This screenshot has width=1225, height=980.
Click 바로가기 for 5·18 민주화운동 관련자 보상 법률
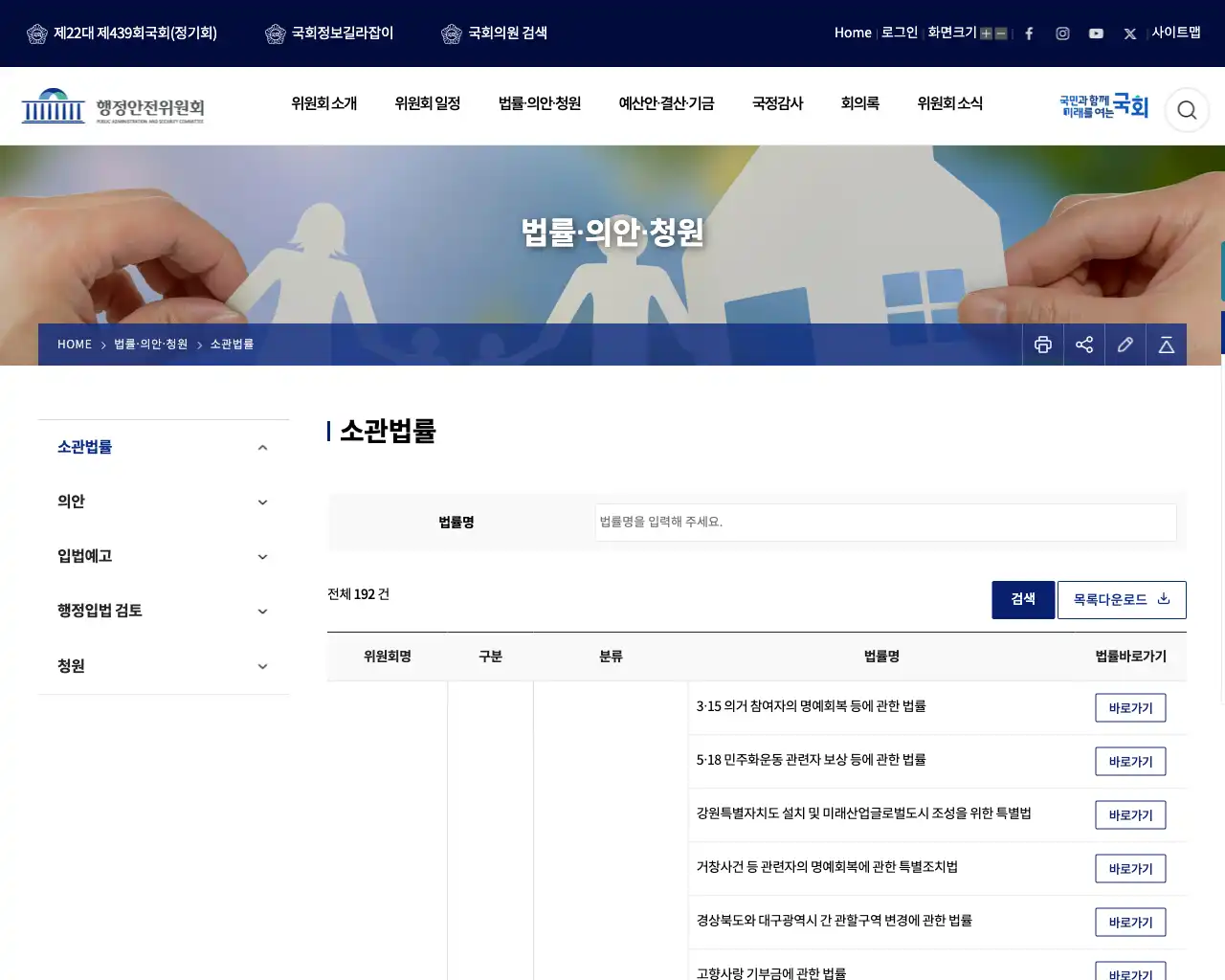coord(1130,762)
